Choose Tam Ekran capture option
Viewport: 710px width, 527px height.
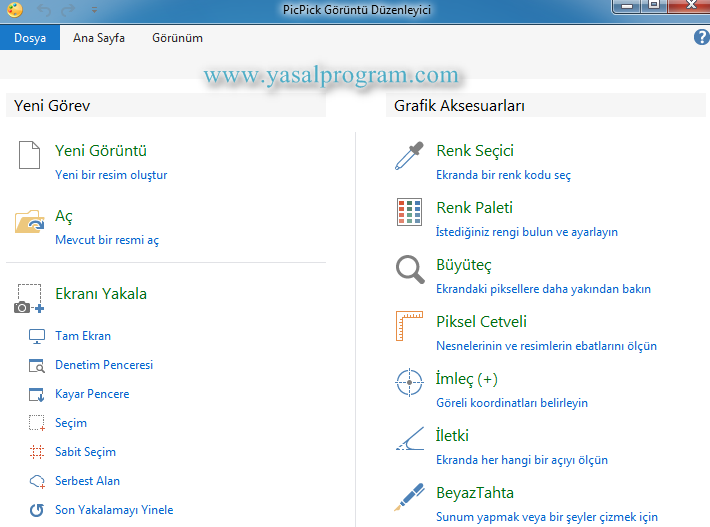click(x=83, y=336)
